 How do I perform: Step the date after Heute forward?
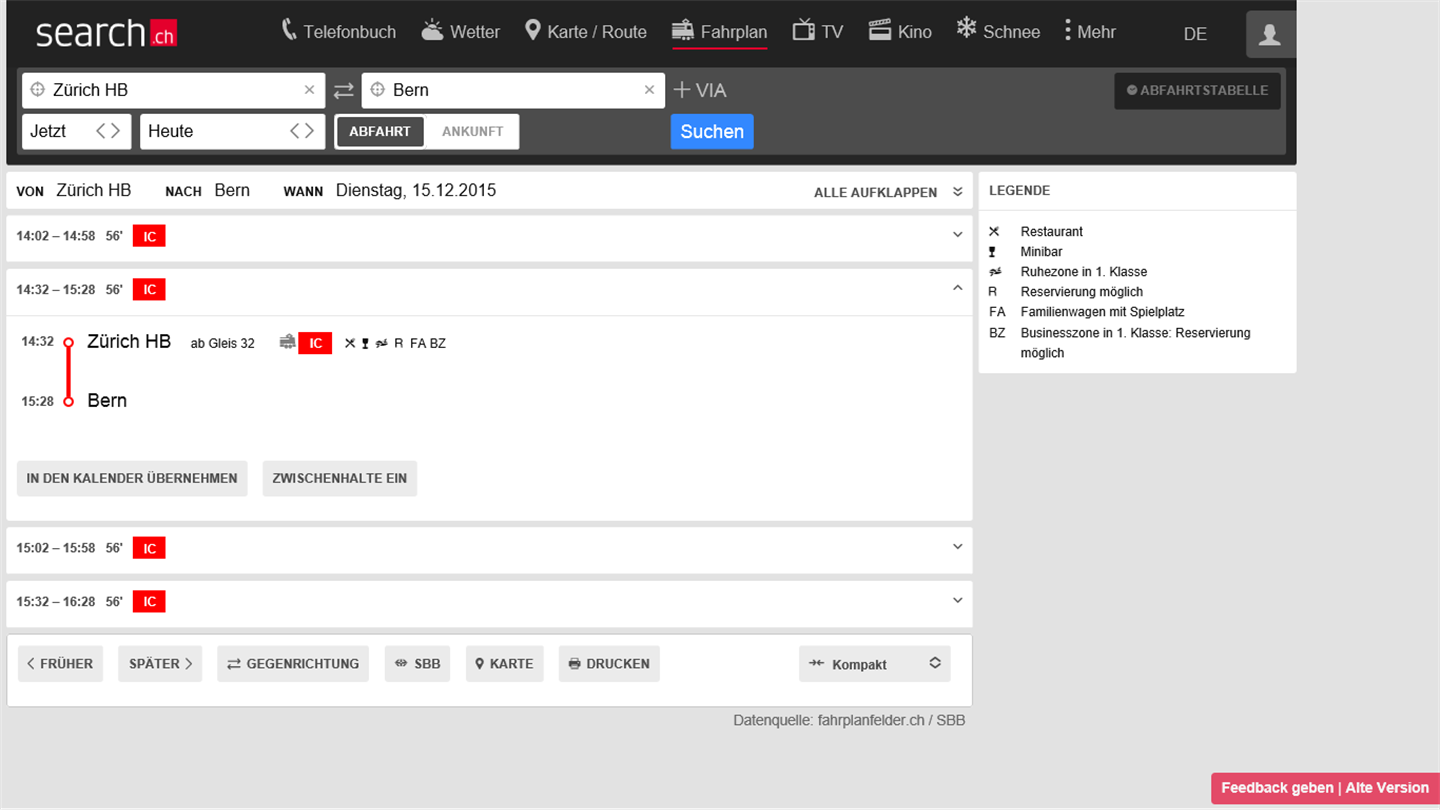(x=308, y=131)
